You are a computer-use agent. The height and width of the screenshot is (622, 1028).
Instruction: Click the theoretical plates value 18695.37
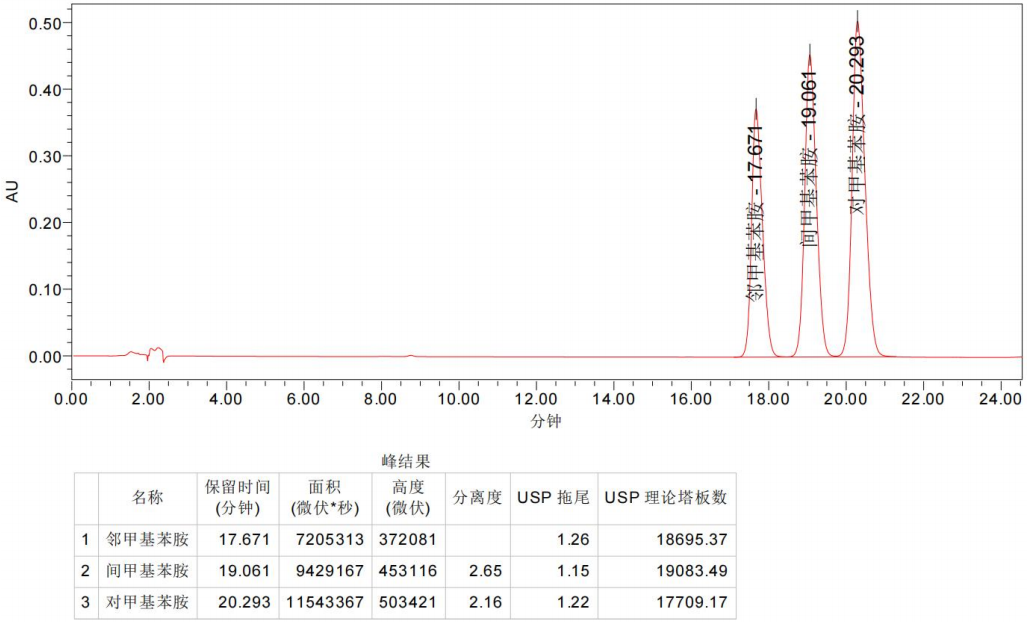(x=689, y=540)
